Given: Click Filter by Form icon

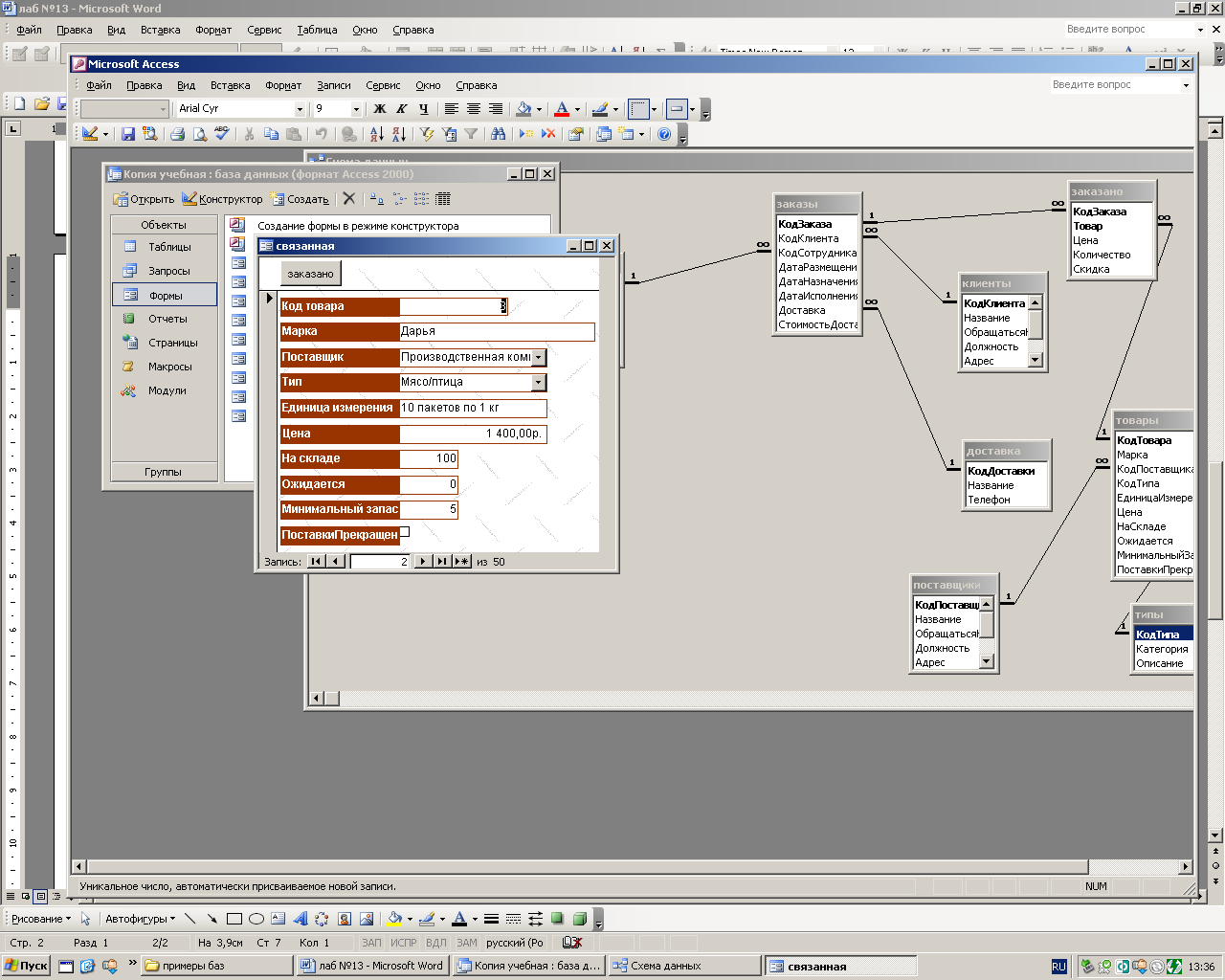Looking at the screenshot, I should pyautogui.click(x=448, y=134).
